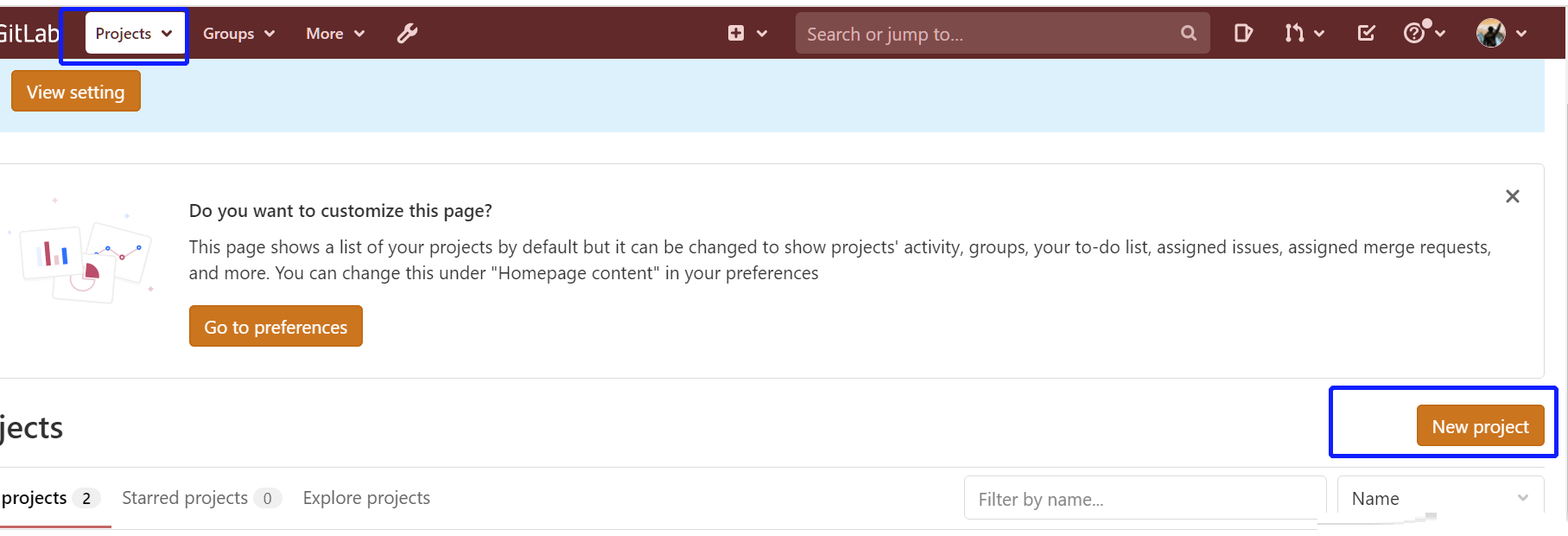Open the To-Do list checkmark icon
This screenshot has height=536, width=1568.
click(x=1366, y=34)
